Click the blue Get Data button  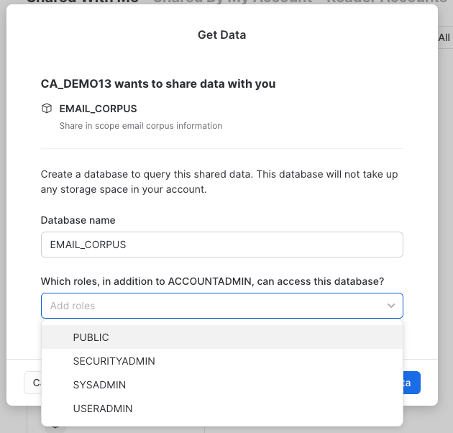pos(412,382)
